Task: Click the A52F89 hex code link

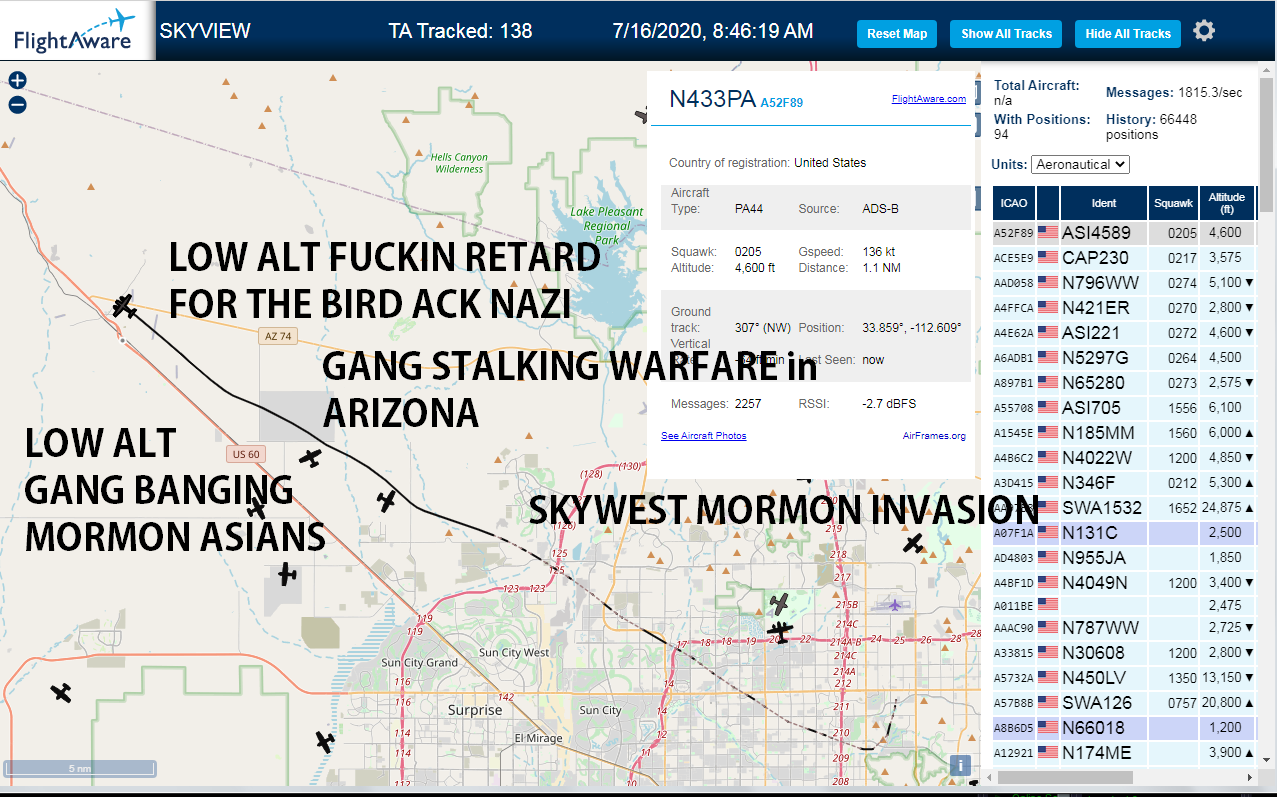Action: (782, 102)
